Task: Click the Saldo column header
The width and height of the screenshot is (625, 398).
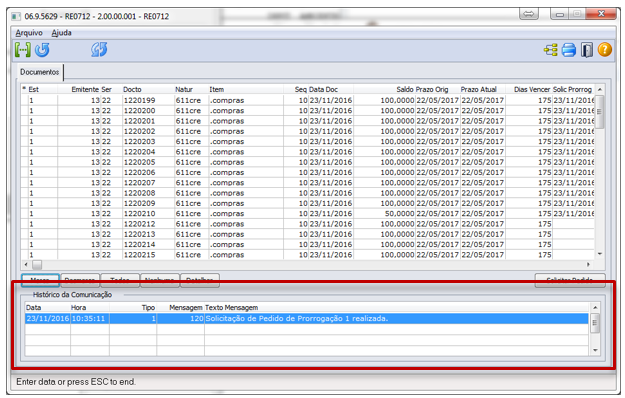Action: [x=405, y=90]
